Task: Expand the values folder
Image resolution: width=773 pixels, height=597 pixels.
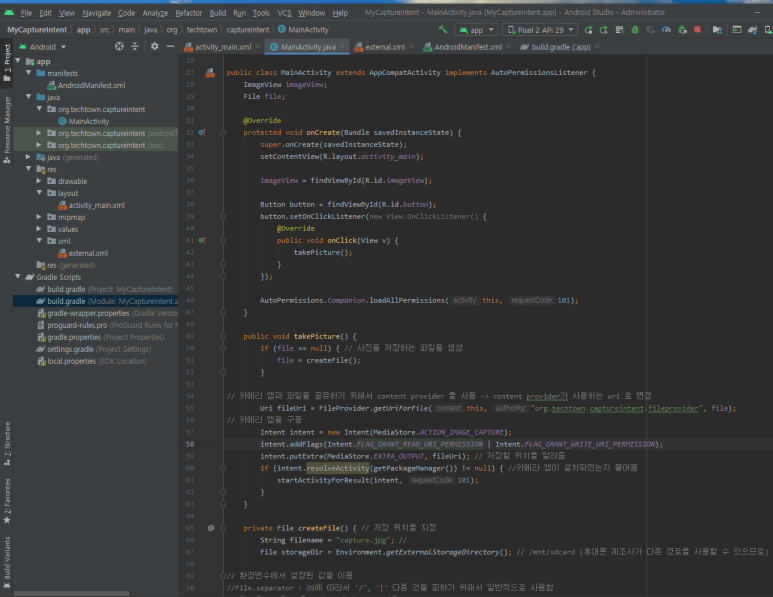Action: click(x=39, y=229)
